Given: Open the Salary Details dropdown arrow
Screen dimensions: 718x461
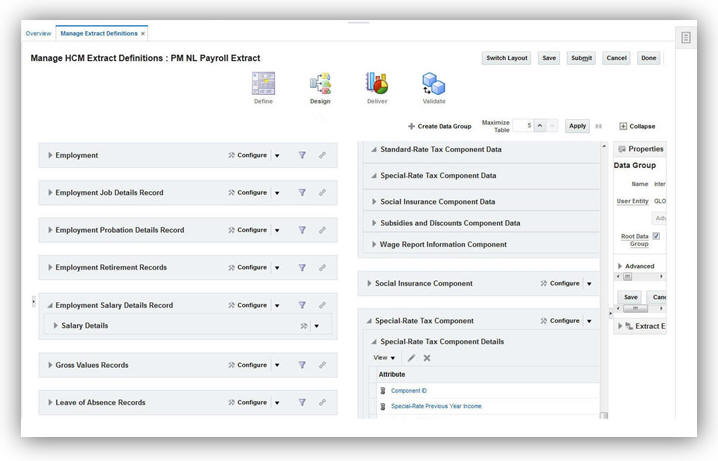Looking at the screenshot, I should click(x=316, y=326).
